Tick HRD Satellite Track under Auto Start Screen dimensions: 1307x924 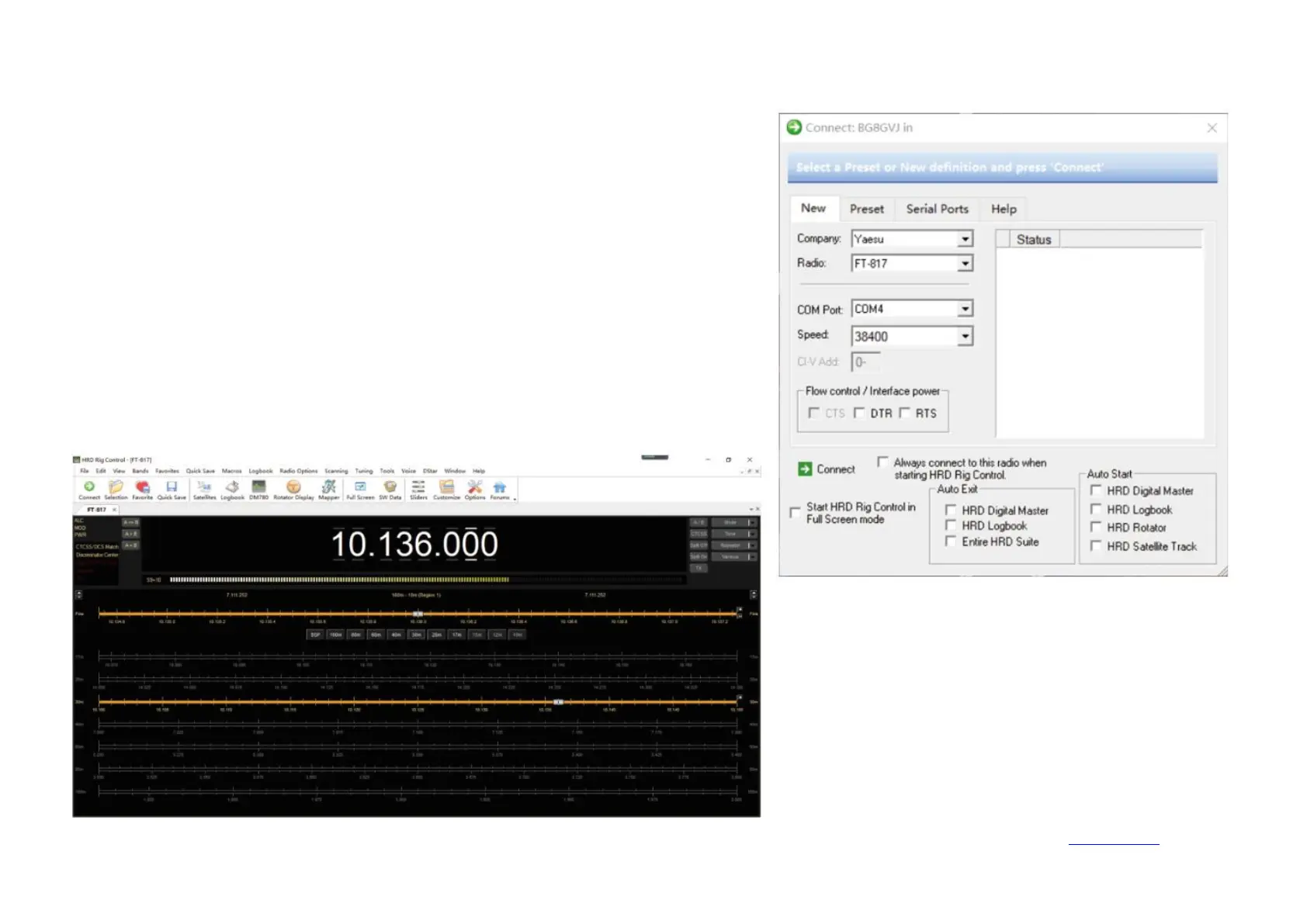point(1096,546)
